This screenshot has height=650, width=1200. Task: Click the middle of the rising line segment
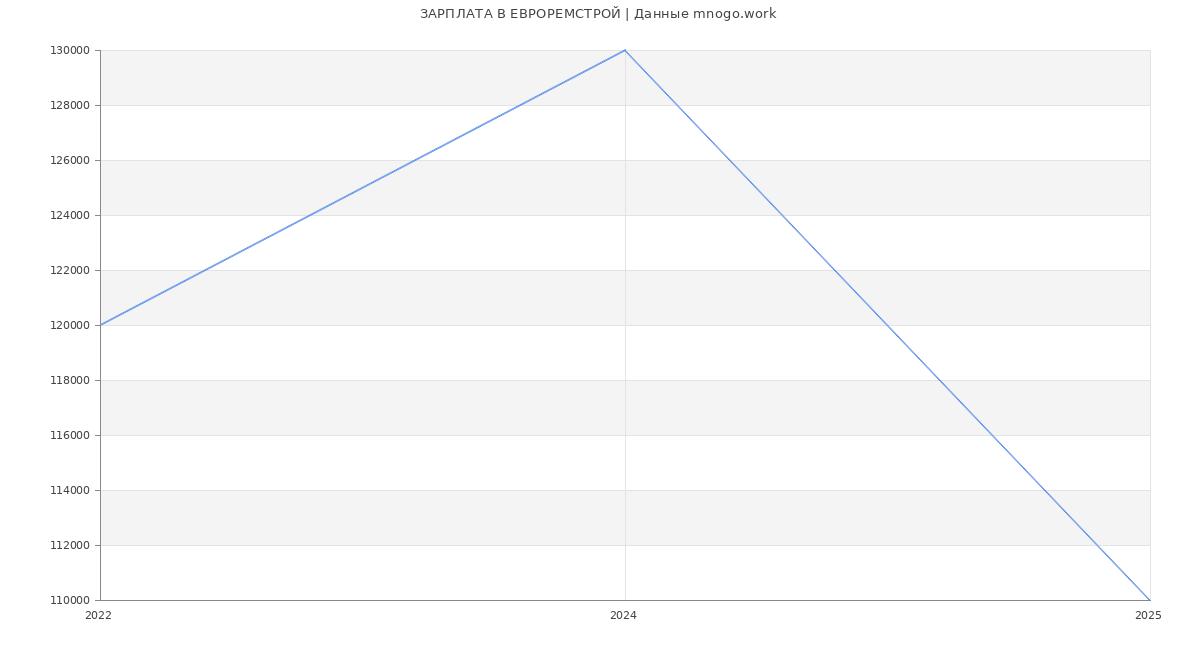pos(363,188)
